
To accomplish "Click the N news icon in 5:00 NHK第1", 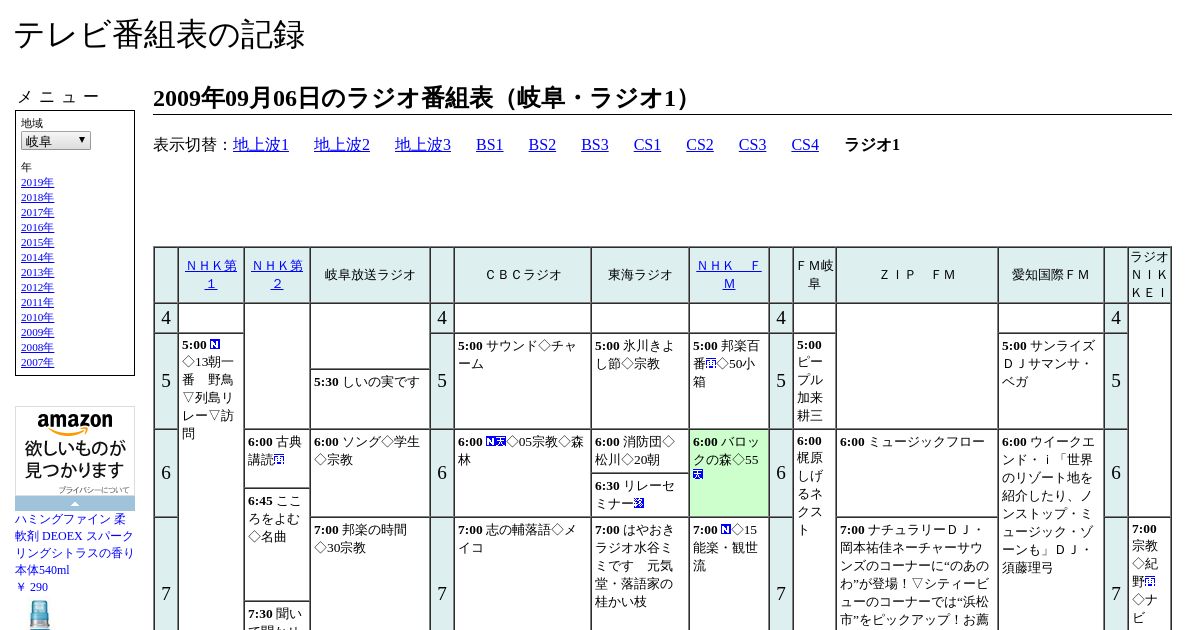I will (215, 345).
